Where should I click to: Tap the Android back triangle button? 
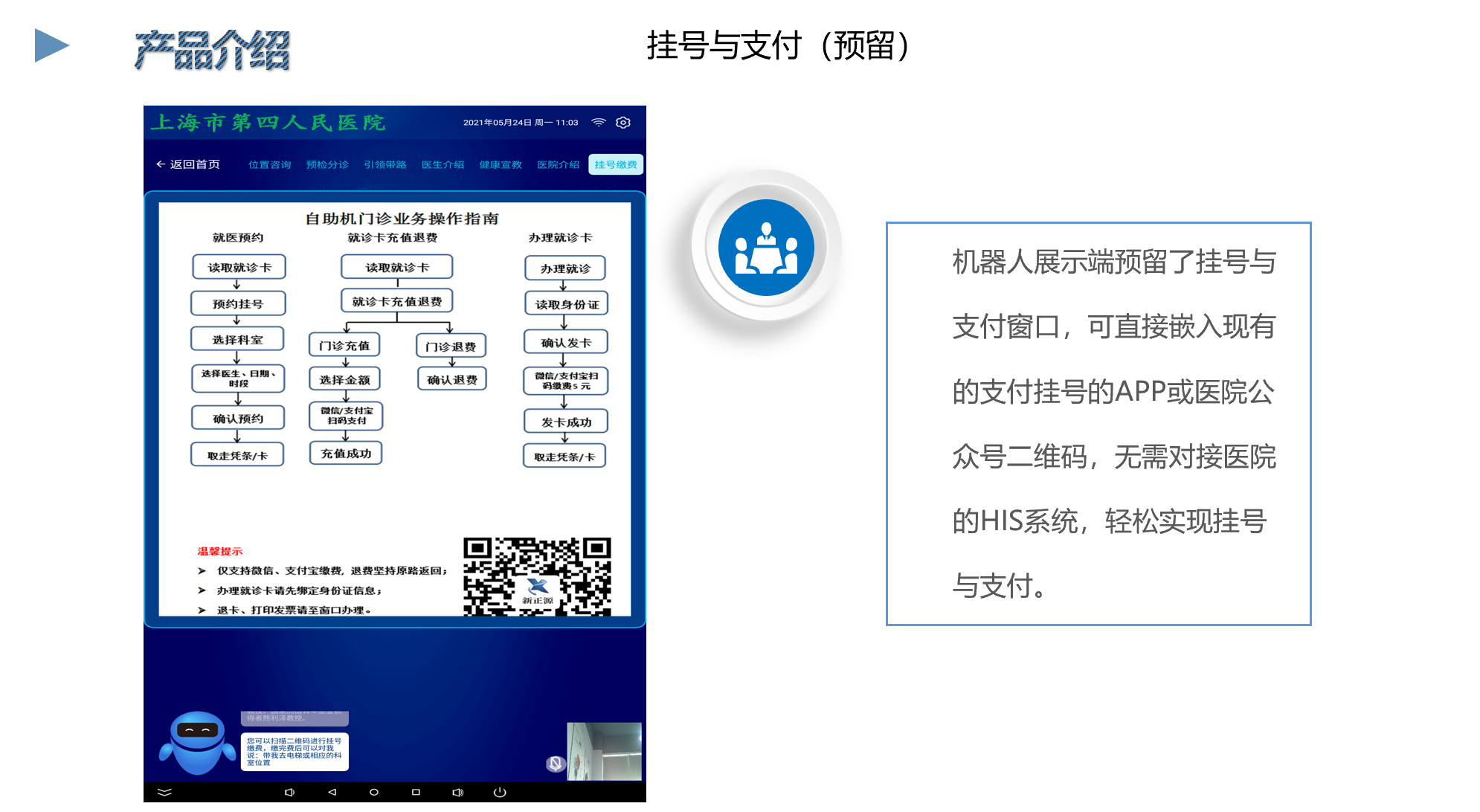coord(332,792)
